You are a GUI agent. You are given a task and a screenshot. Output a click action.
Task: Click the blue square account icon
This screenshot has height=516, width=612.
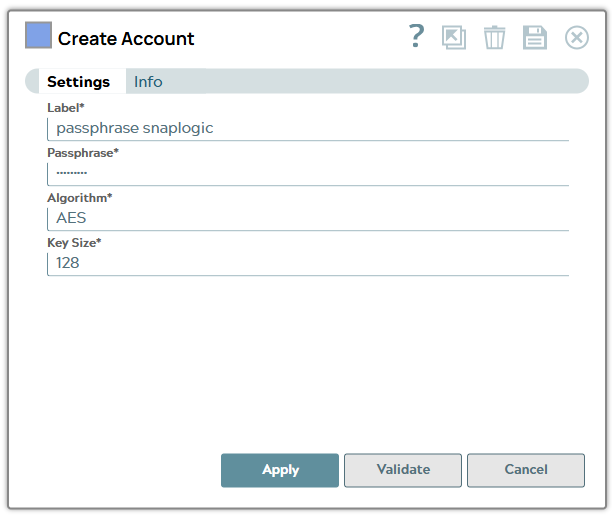pyautogui.click(x=38, y=36)
